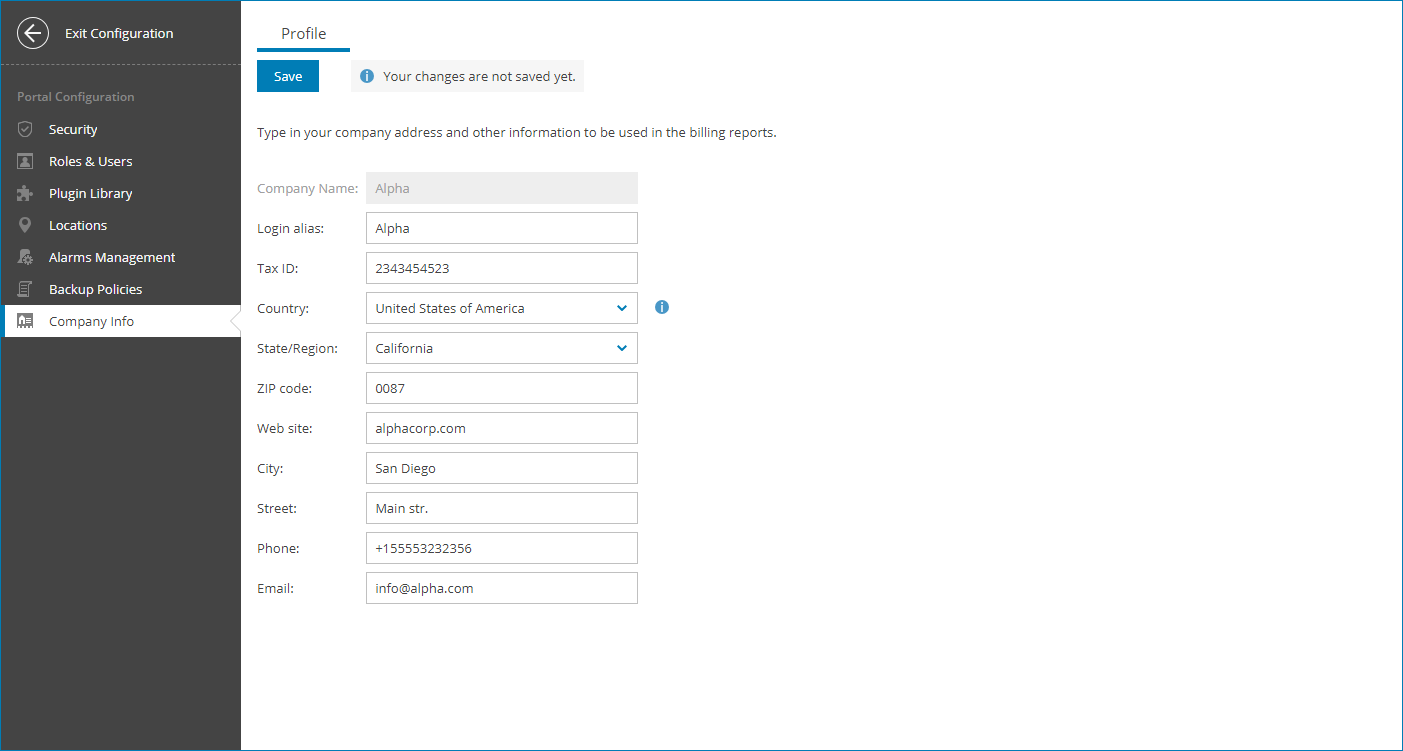
Task: Click the Plugin Library puzzle piece icon
Action: (x=26, y=193)
